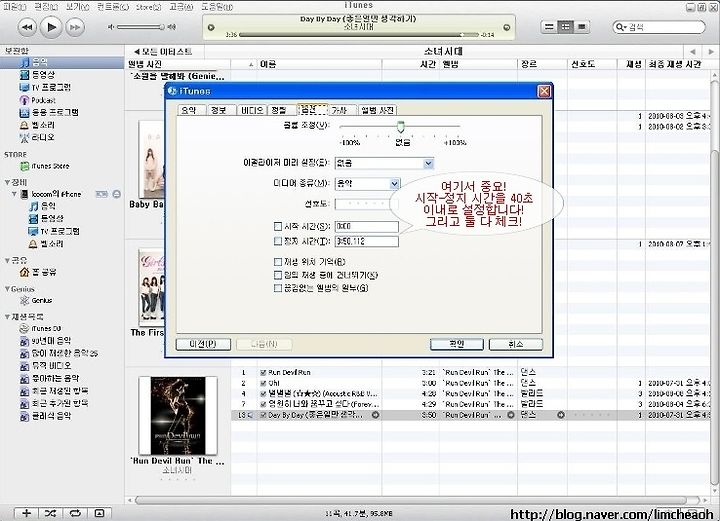Open the 파일(F) menu
720x521 pixels.
(x=15, y=7)
